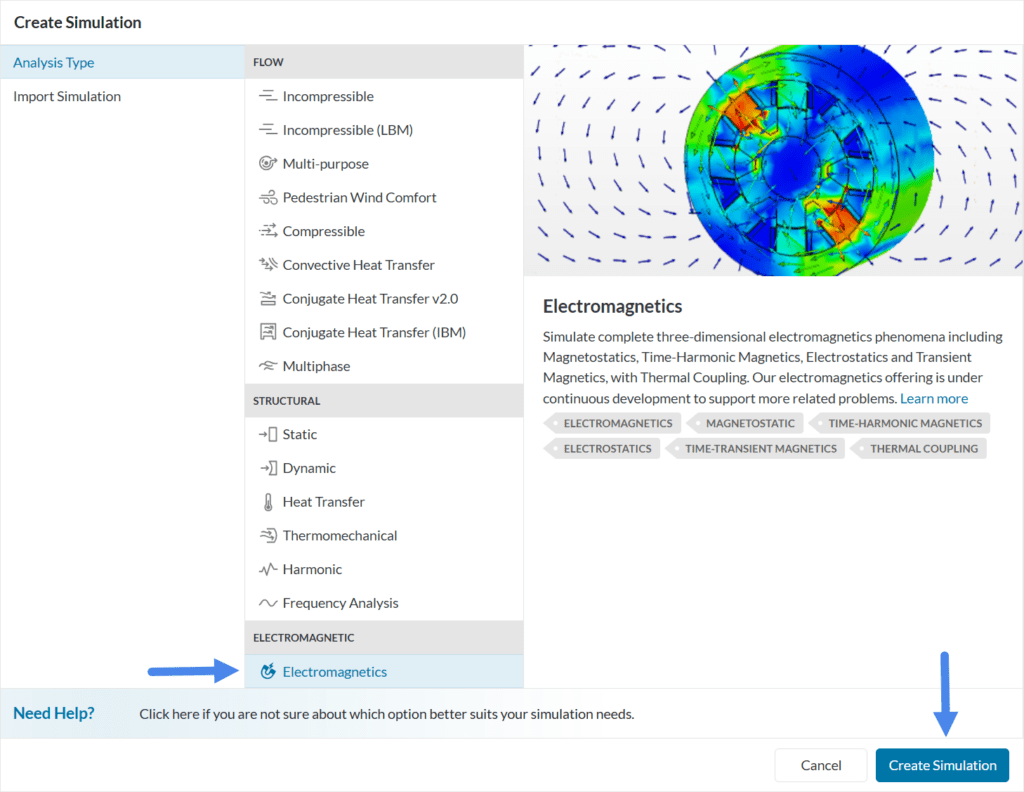1024x792 pixels.
Task: Click the Multi-purpose analysis icon
Action: click(268, 163)
